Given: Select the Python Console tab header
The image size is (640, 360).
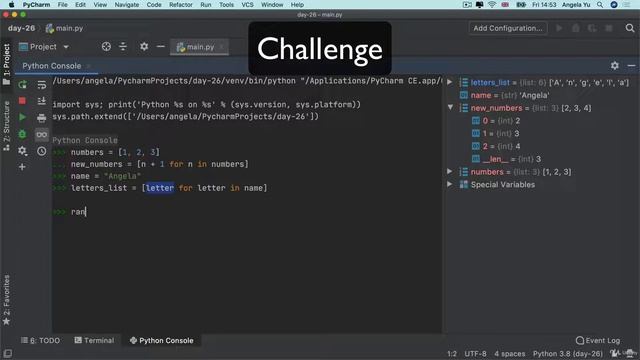Looking at the screenshot, I should (51, 66).
